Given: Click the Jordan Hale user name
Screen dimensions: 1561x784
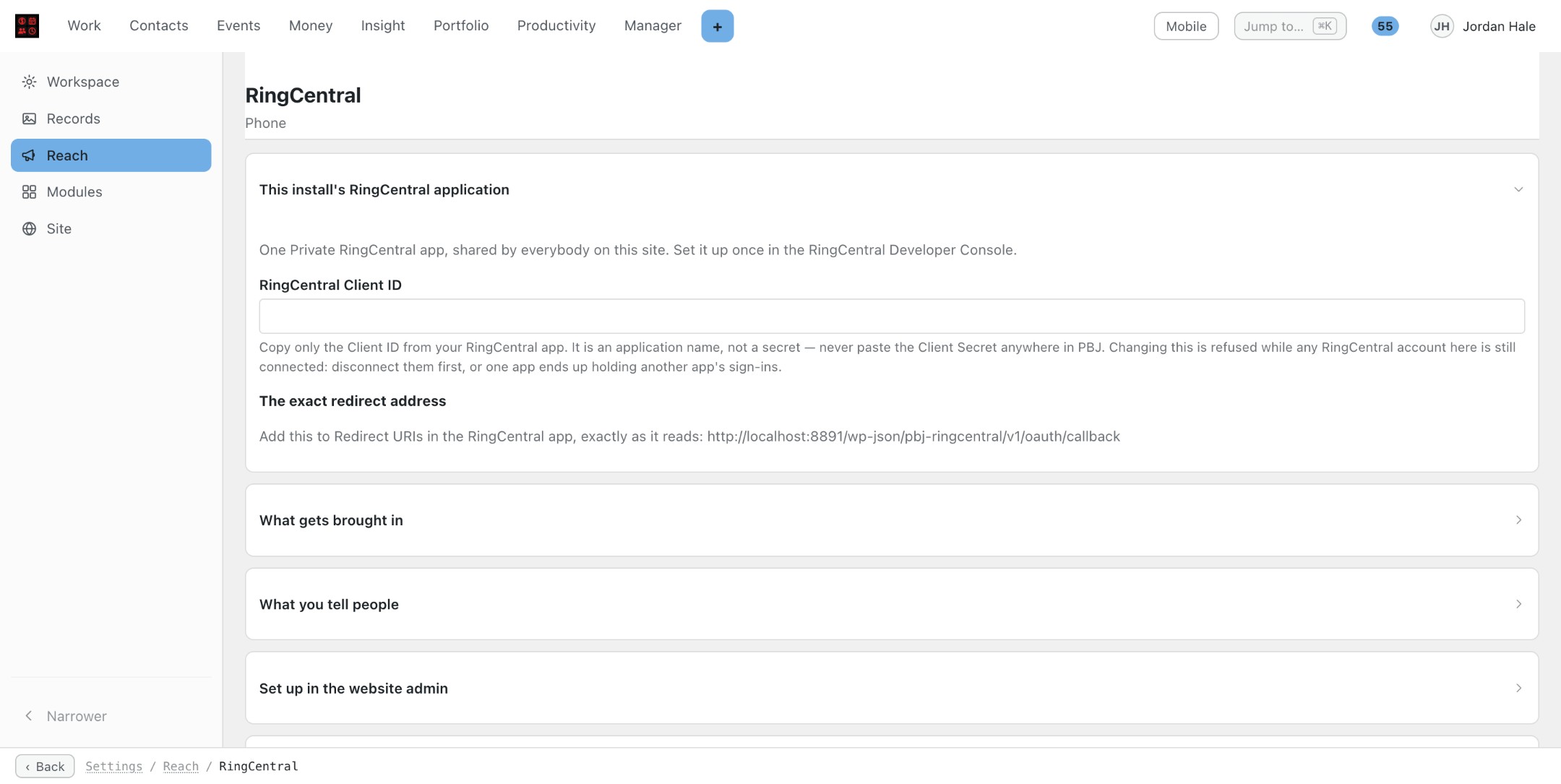Looking at the screenshot, I should coord(1499,26).
